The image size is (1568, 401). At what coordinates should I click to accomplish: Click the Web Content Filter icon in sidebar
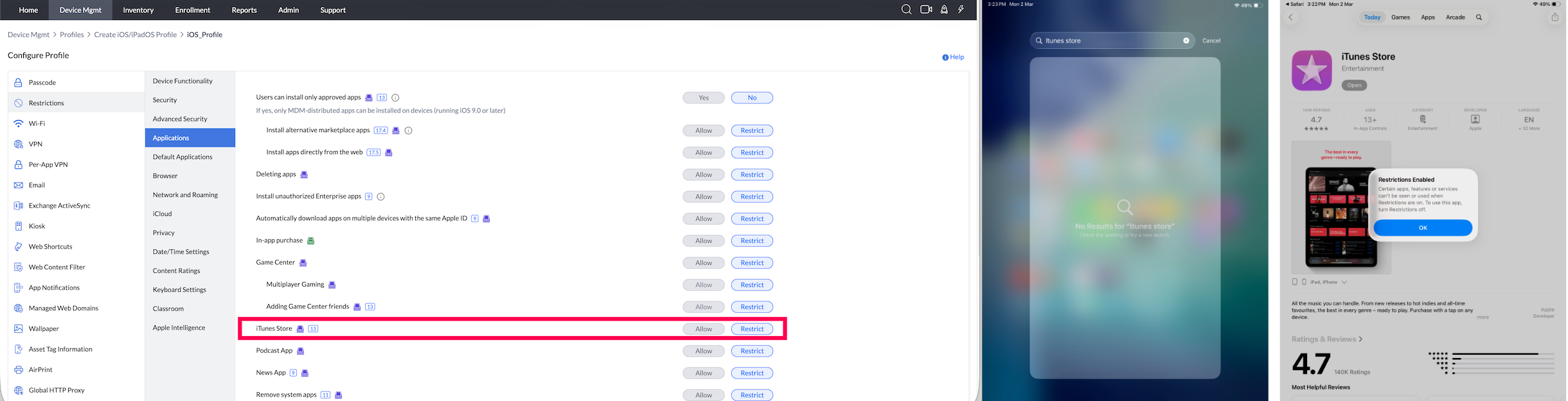[x=18, y=267]
